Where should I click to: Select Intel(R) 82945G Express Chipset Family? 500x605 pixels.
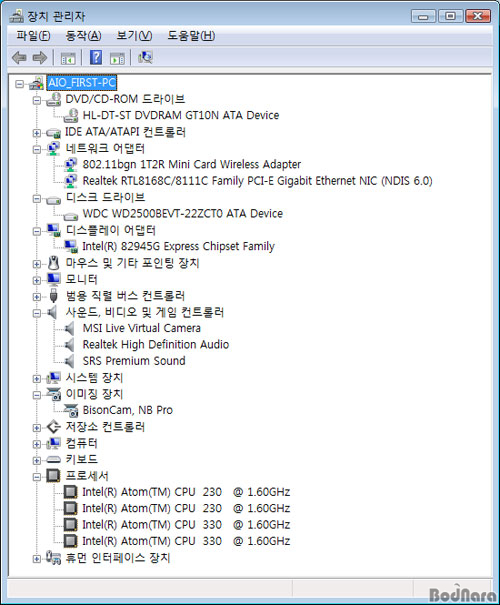(178, 246)
